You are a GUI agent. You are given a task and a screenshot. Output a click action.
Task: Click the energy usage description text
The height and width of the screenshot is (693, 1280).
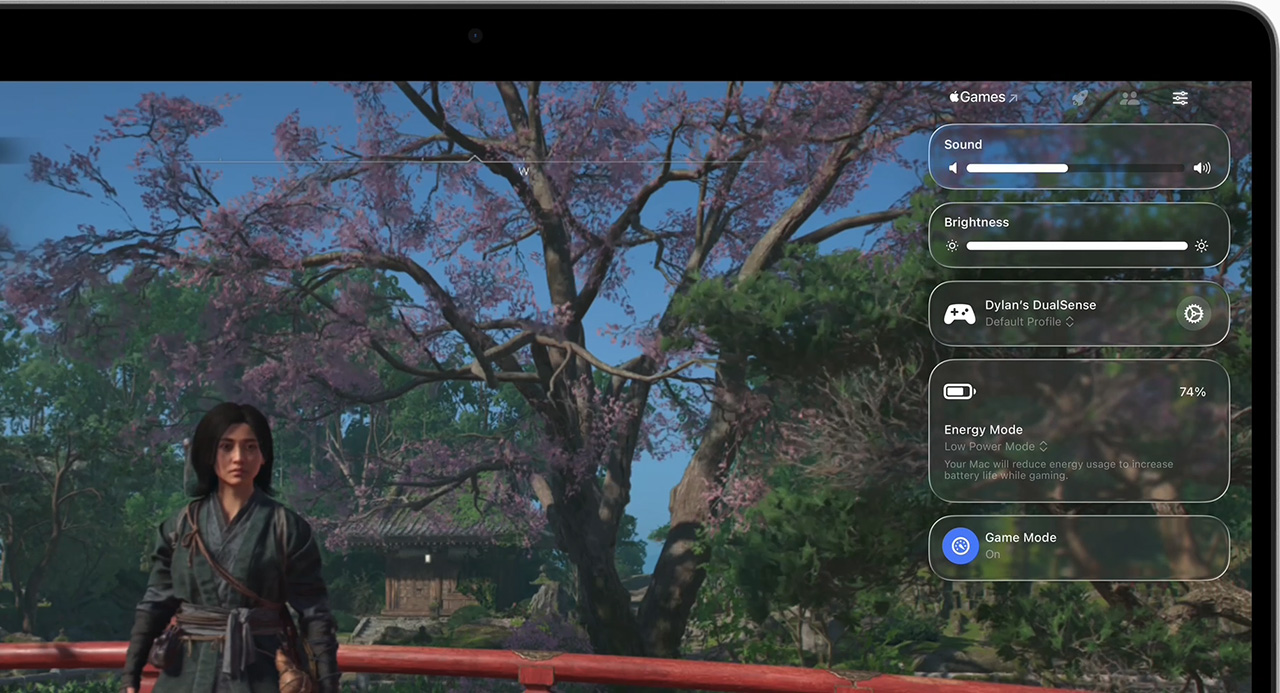tap(1058, 470)
